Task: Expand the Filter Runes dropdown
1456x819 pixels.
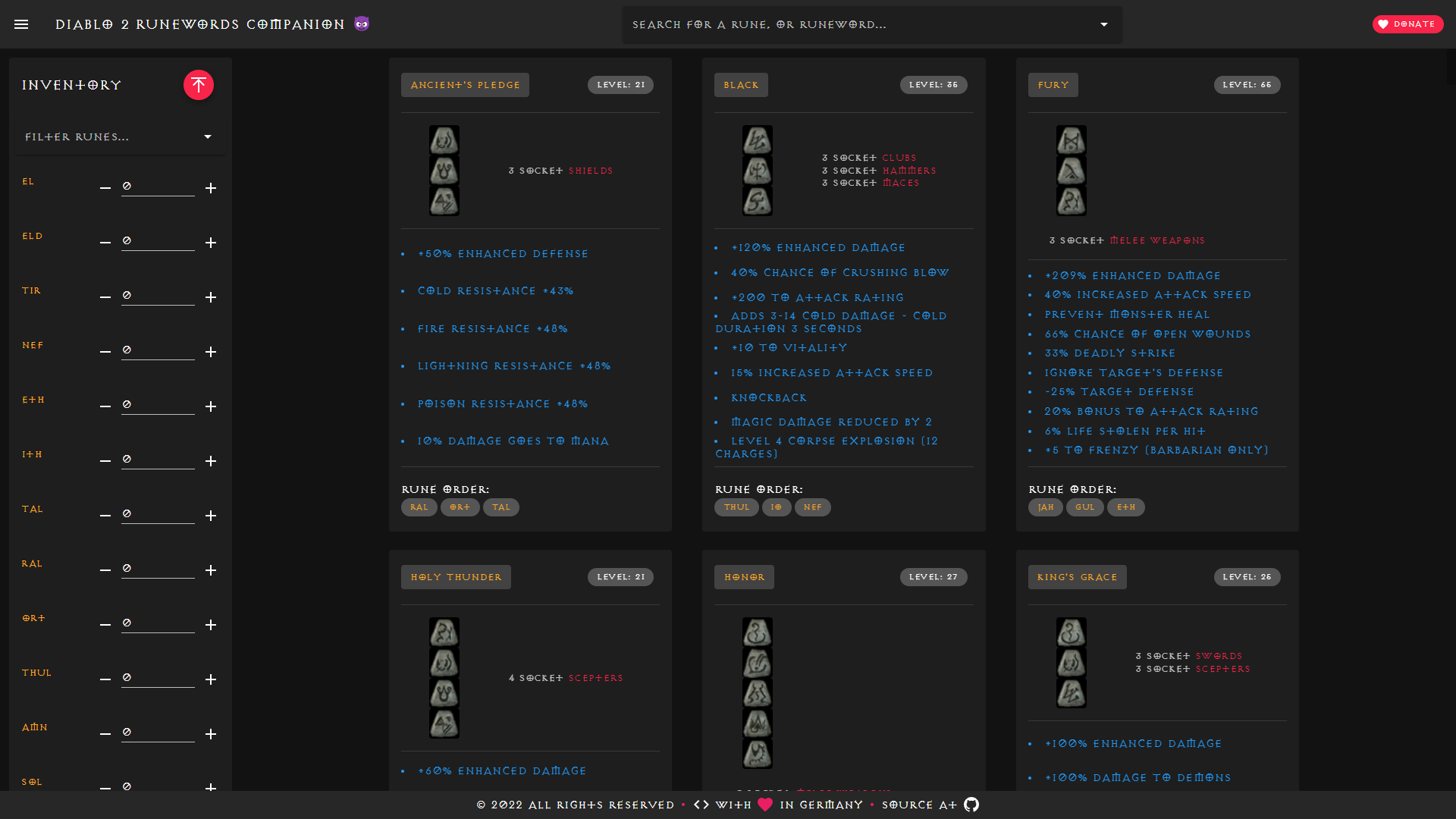Action: point(208,137)
